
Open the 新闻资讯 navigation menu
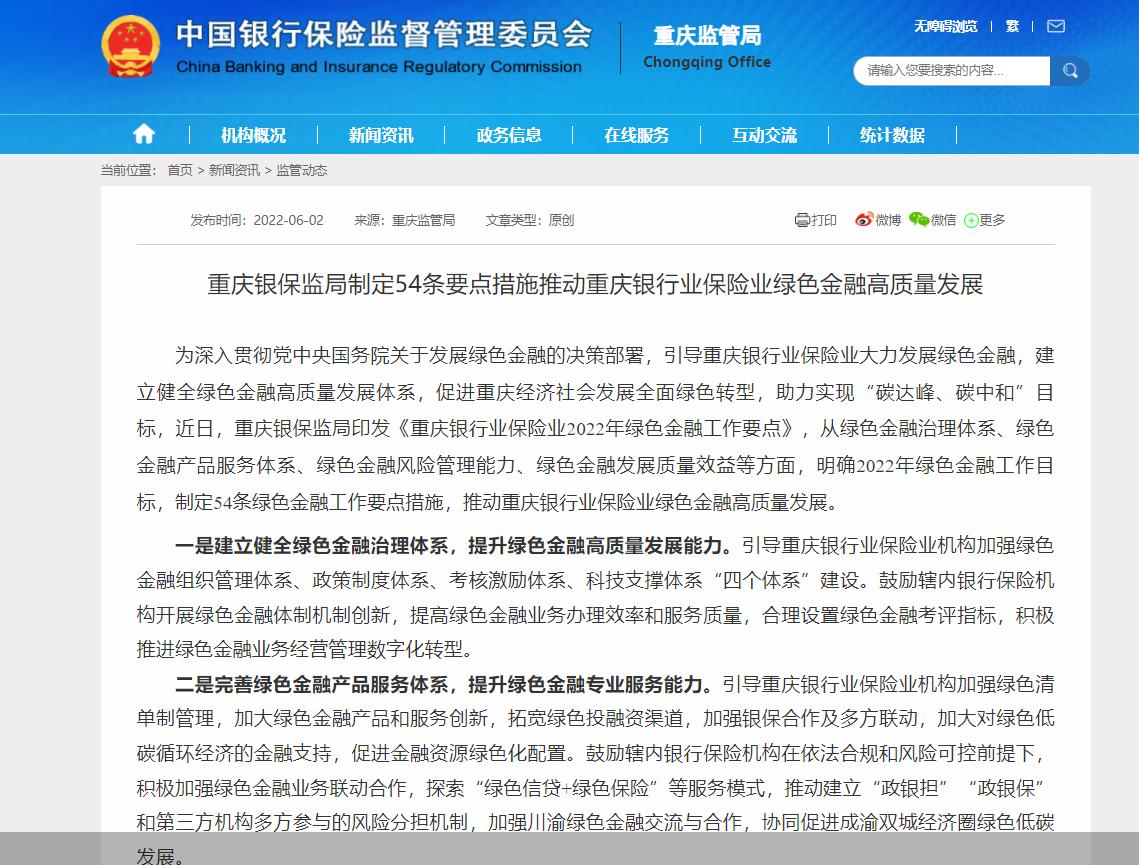click(382, 133)
